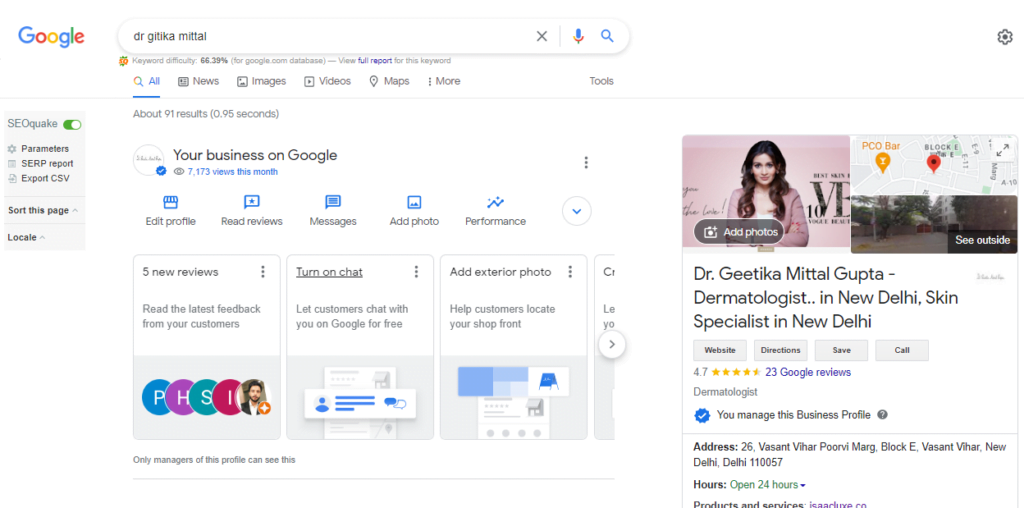The image size is (1024, 508).
Task: Click the Directions button
Action: click(780, 350)
